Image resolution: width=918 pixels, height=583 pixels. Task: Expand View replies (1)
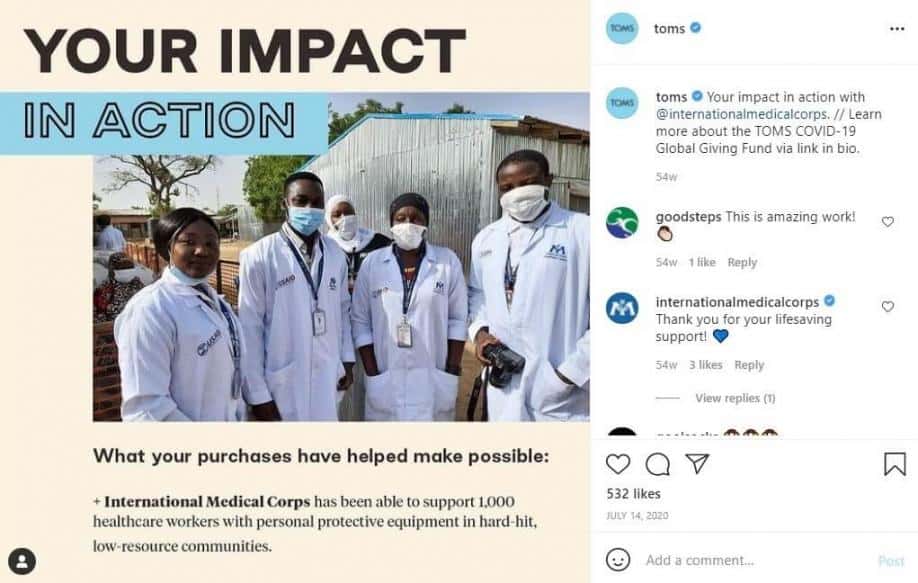coord(735,398)
